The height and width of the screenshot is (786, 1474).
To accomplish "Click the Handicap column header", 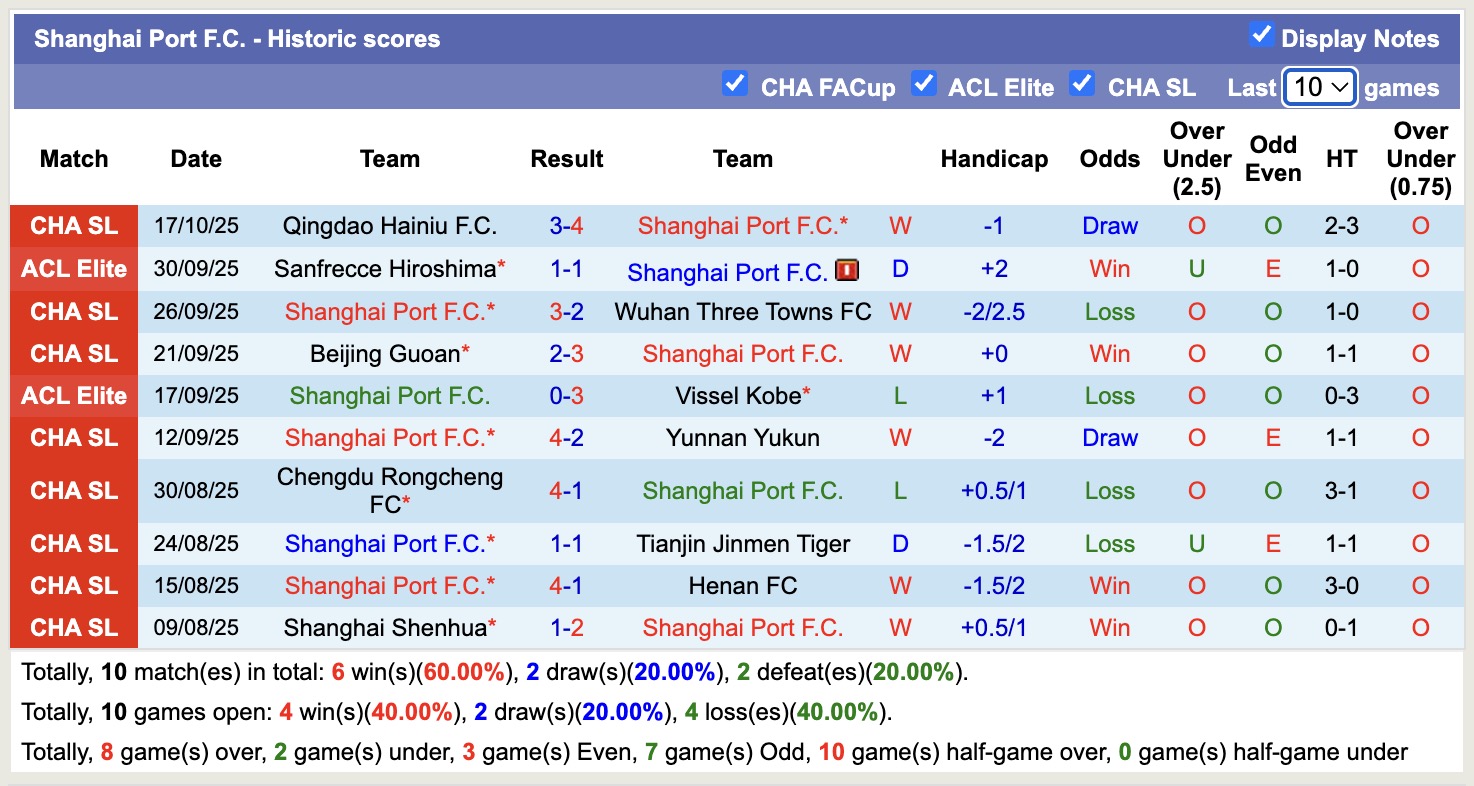I will coord(994,158).
